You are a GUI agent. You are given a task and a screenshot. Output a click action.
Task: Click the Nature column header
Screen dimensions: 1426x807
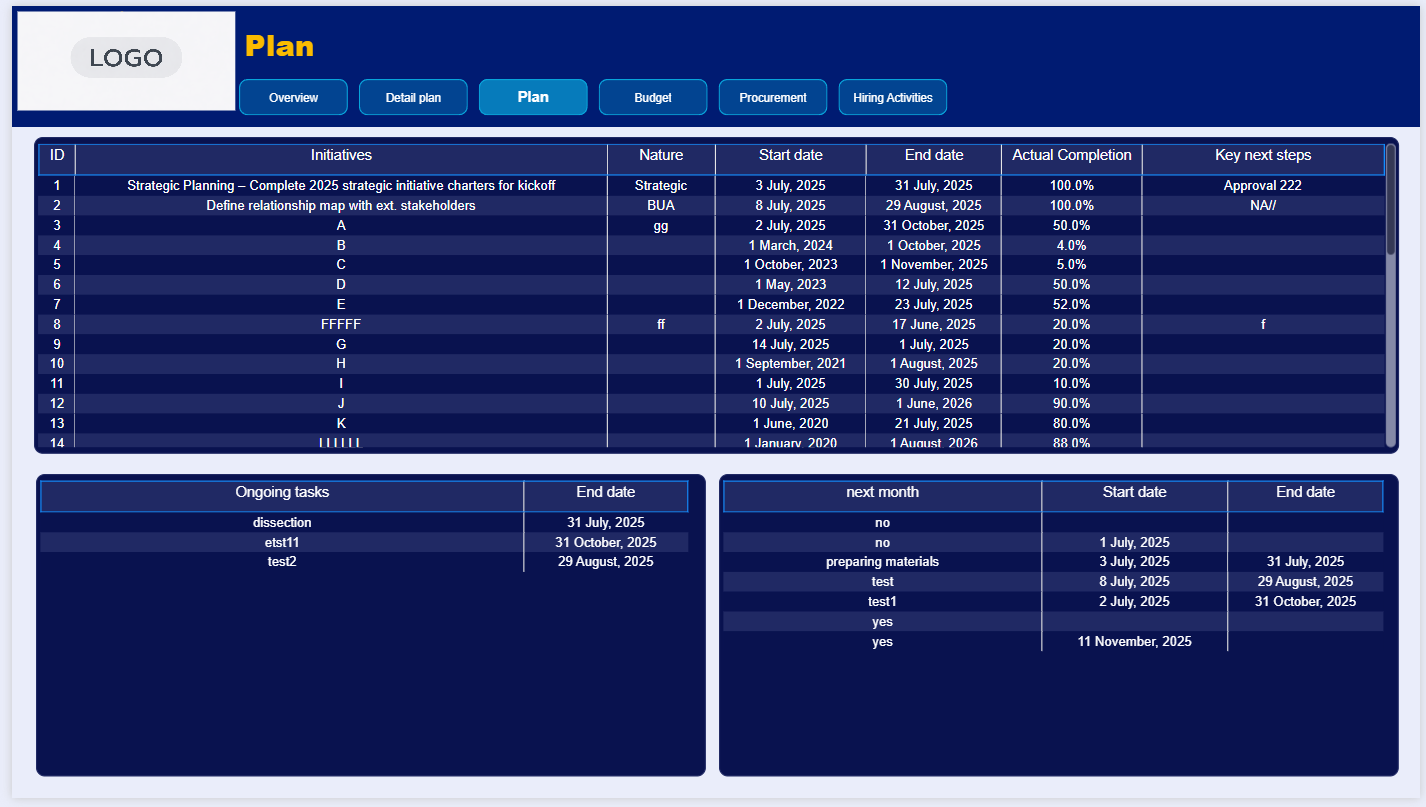point(661,156)
